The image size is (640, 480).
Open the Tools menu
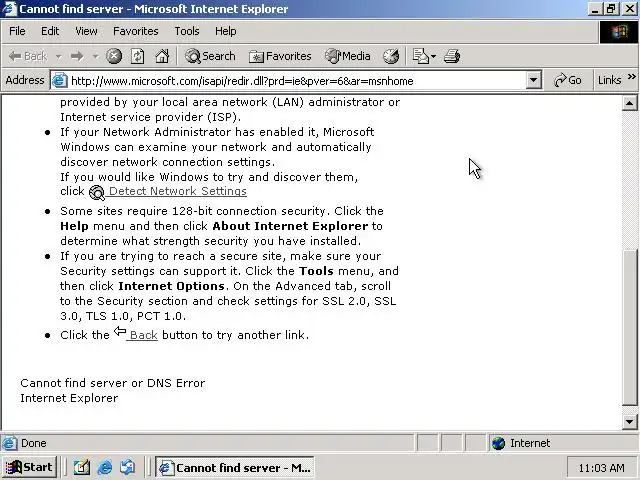187,31
